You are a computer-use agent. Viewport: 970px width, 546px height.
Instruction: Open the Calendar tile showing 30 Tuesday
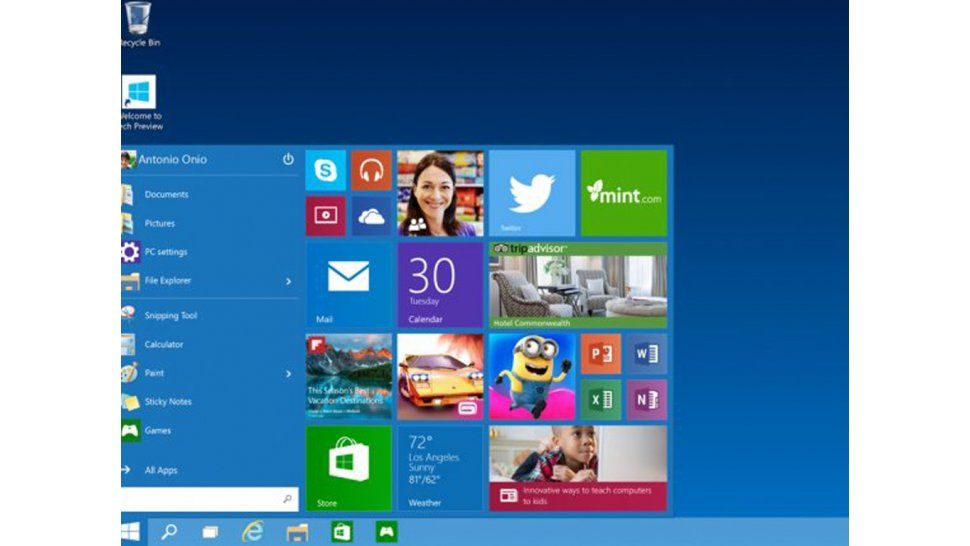[x=440, y=285]
